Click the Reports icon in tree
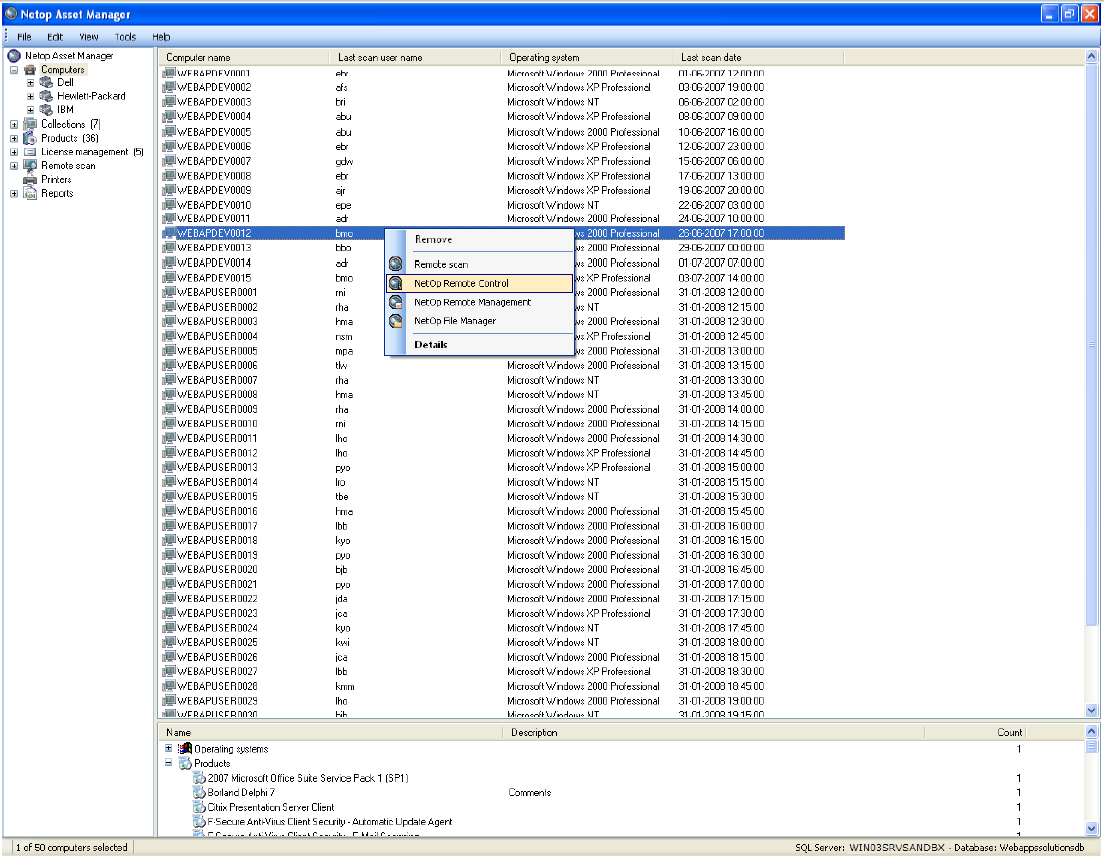Image resolution: width=1104 pixels, height=859 pixels. 30,193
